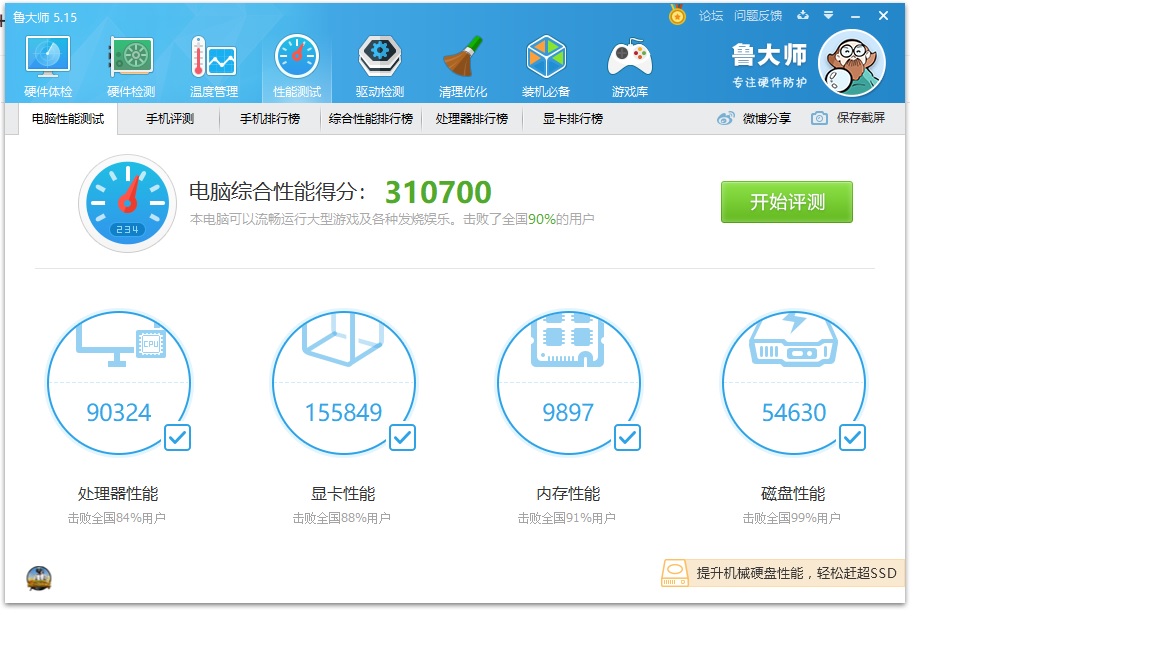Click the green 开始评测 button
This screenshot has width=1152, height=648.
pos(786,201)
